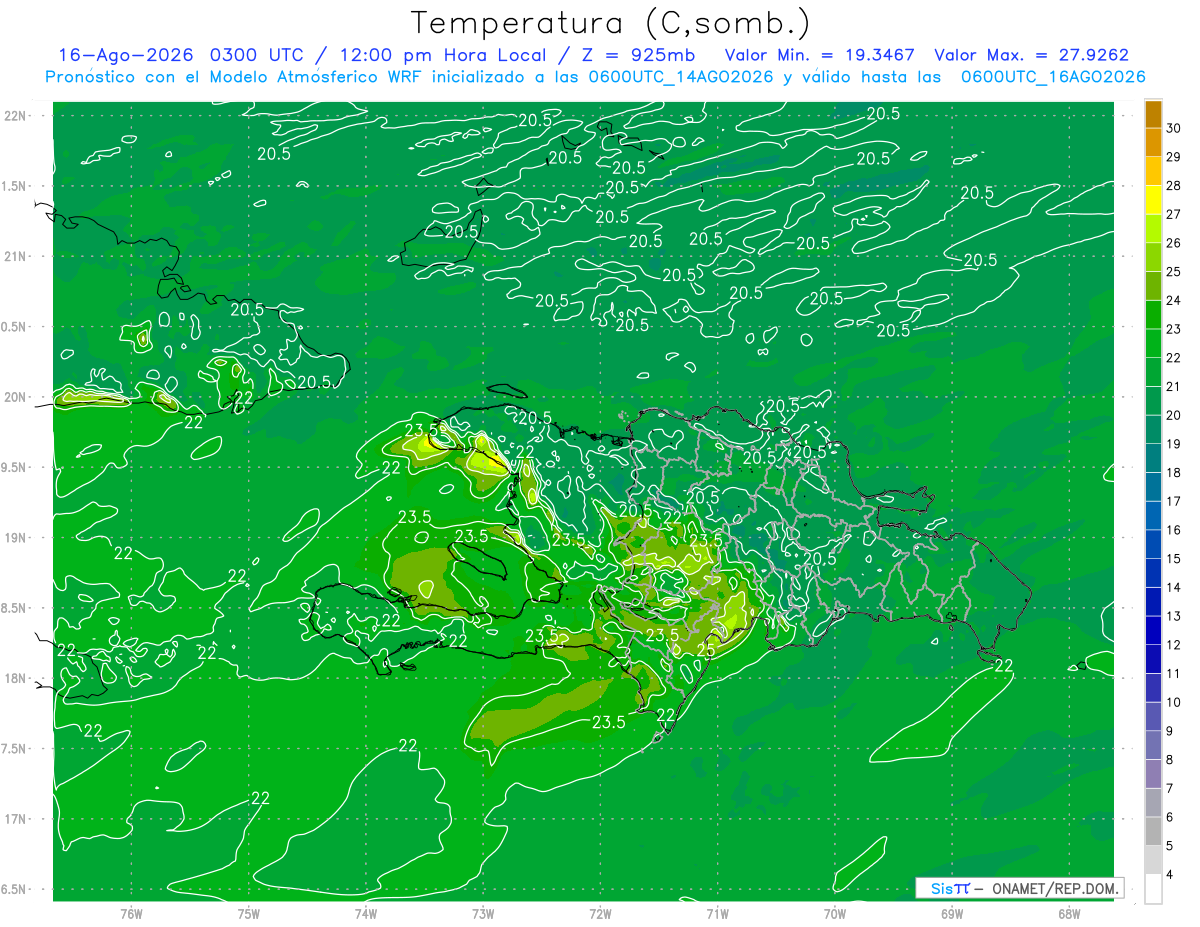This screenshot has height=927, width=1200.
Task: Click the '18N' latitude label
Action: (x=16, y=678)
